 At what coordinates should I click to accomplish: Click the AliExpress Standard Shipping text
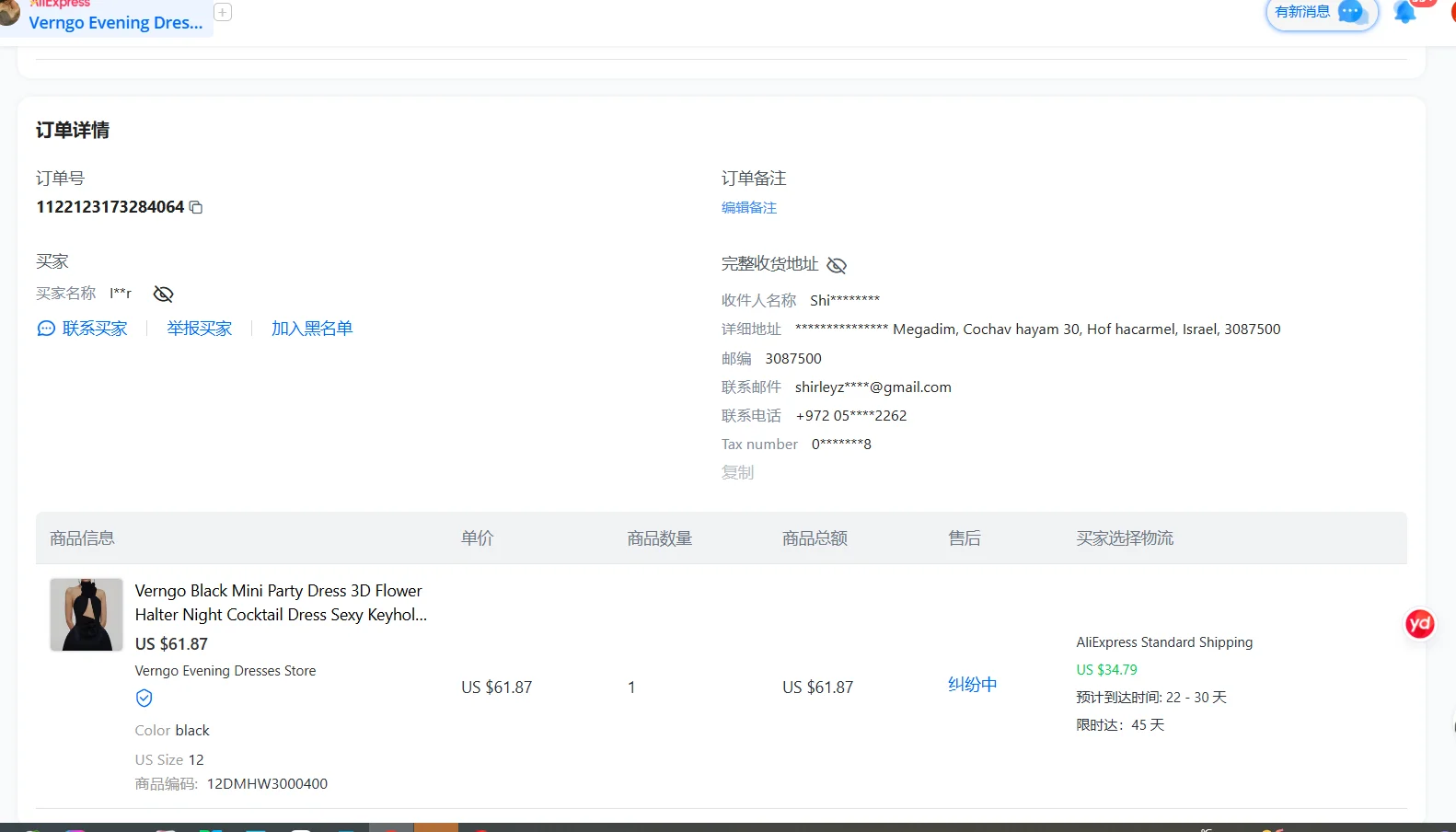point(1164,642)
